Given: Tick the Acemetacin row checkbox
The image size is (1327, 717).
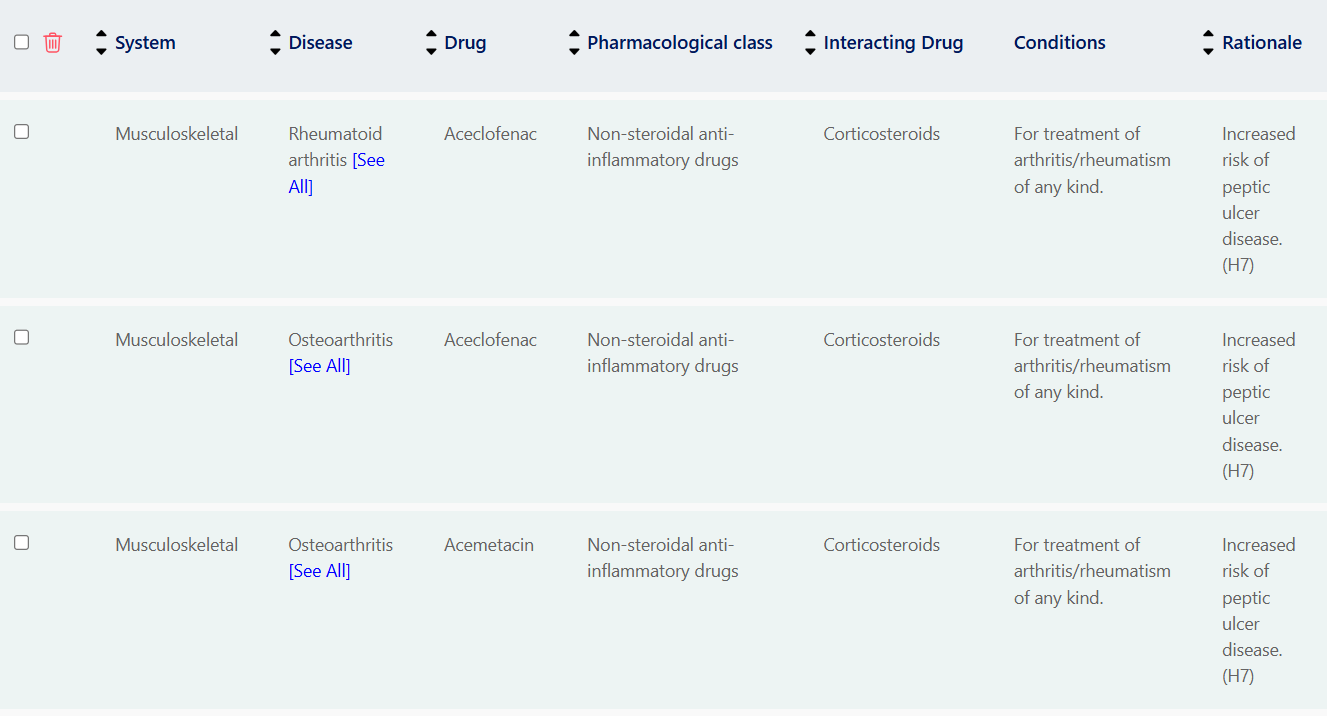Looking at the screenshot, I should [x=22, y=543].
